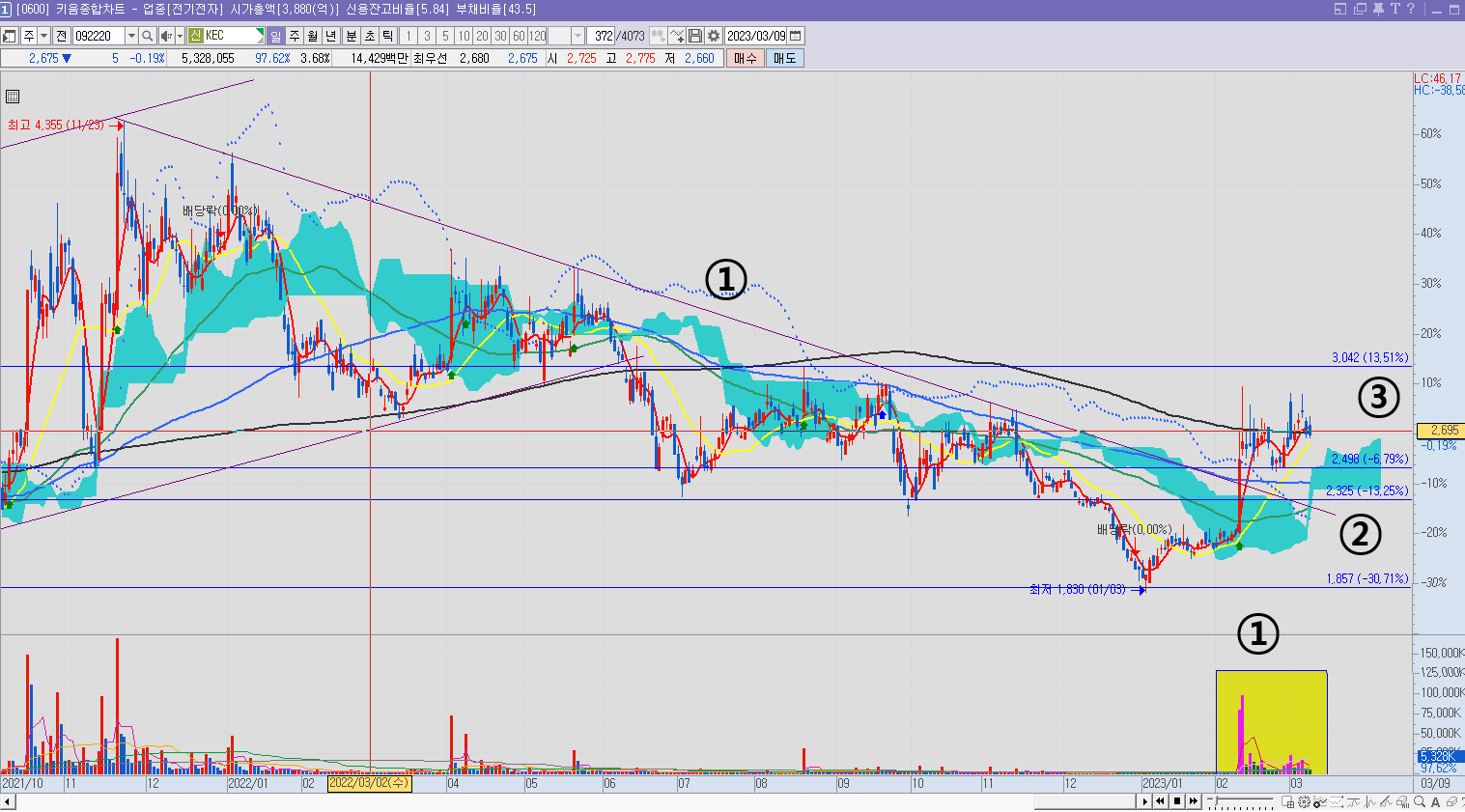Image resolution: width=1465 pixels, height=812 pixels.
Task: Select the 분 minute period toggle
Action: coord(352,36)
